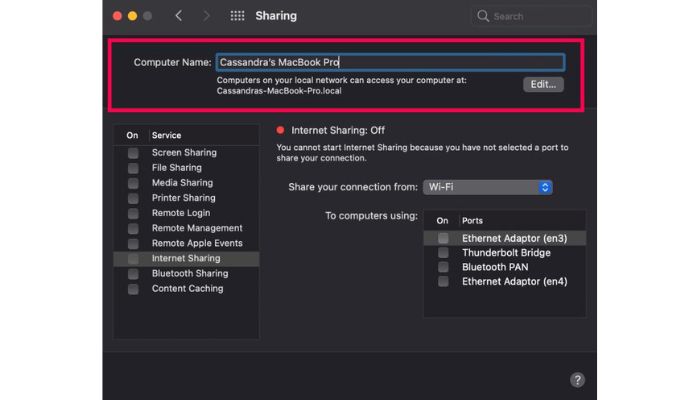Viewport: 700px width, 400px height.
Task: Click the forward navigation arrow
Action: (x=207, y=16)
